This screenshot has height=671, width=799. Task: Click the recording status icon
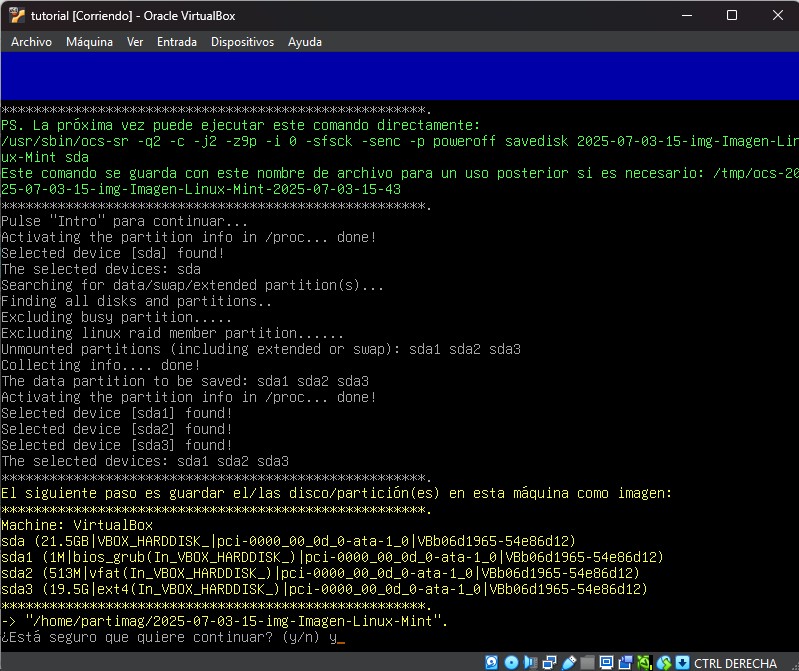pos(625,662)
